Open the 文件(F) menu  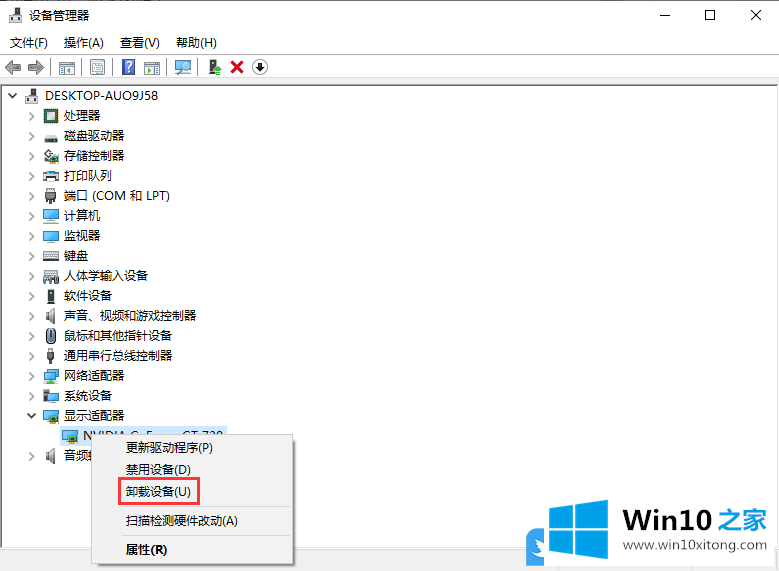[29, 43]
